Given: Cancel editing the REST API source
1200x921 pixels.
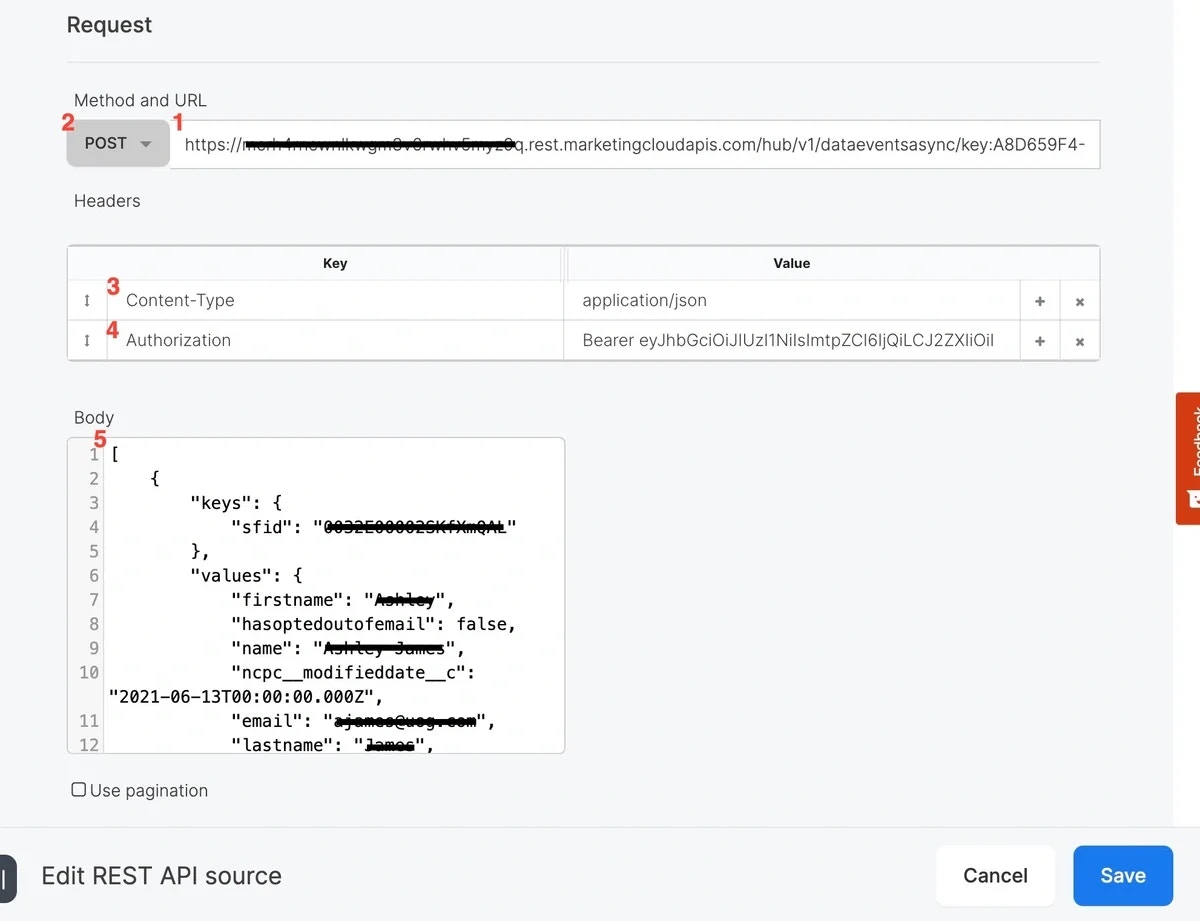Looking at the screenshot, I should [x=995, y=876].
